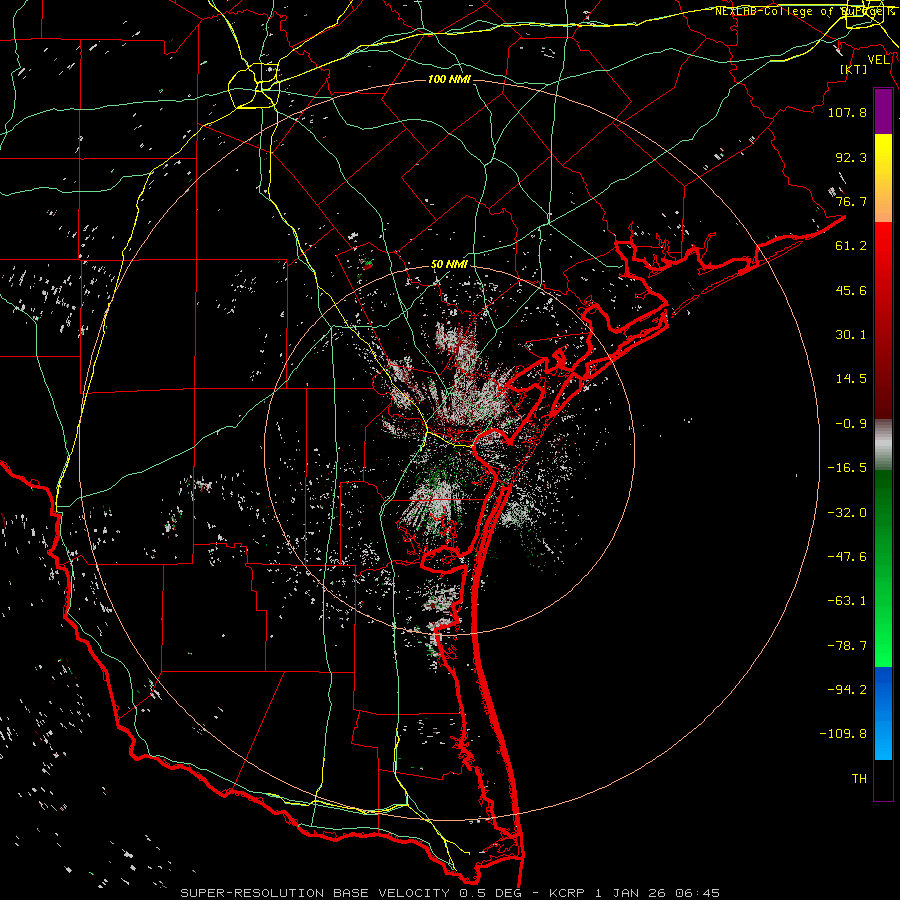
Task: Select the -16.5 velocity scale value
Action: pos(847,468)
